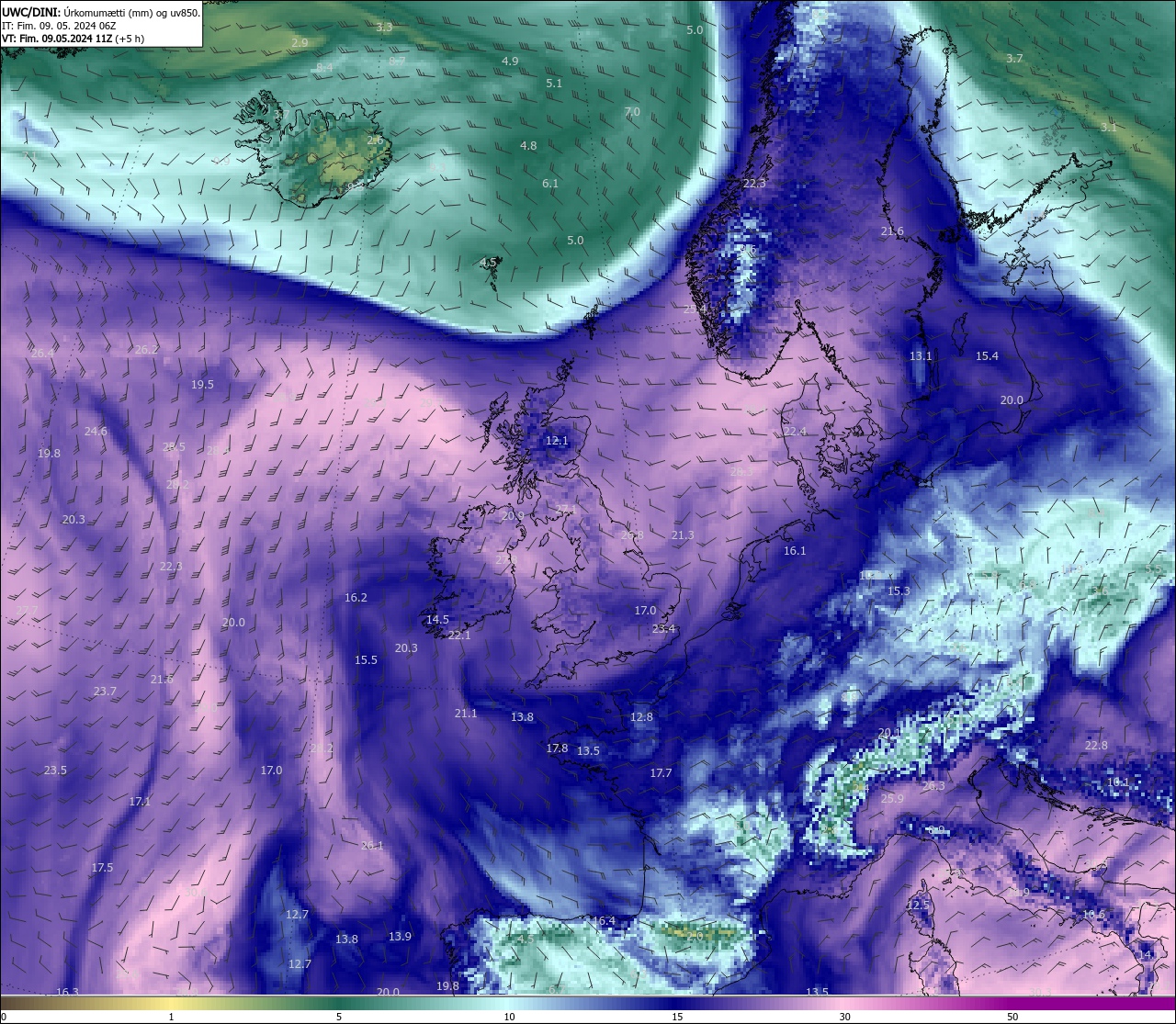Click the 15.5 value label
The height and width of the screenshot is (1024, 1176).
366,659
